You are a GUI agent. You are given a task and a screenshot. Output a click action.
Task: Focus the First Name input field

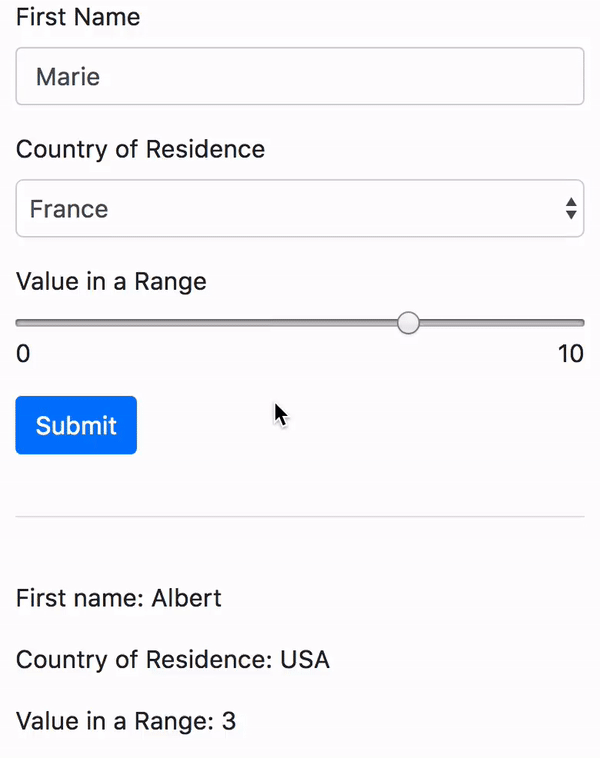tap(300, 76)
